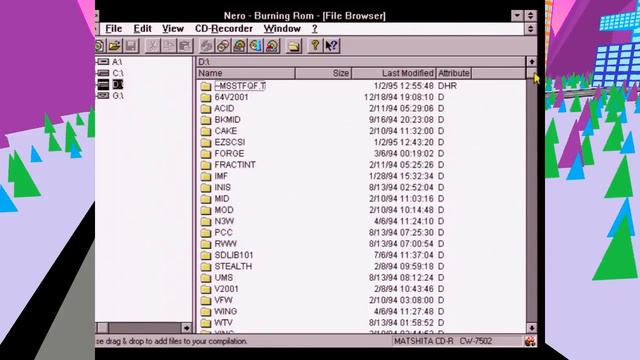
Task: Click the MATSHITA CD-R CW-7502 status text
Action: (443, 341)
